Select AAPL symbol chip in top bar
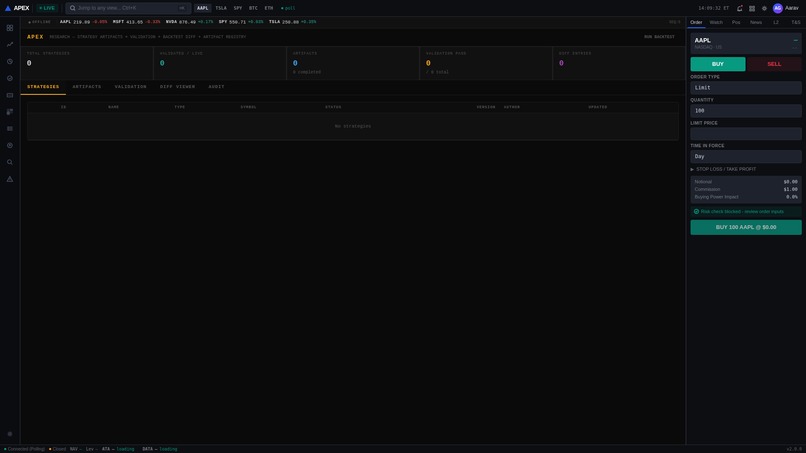The image size is (806, 453). [203, 8]
